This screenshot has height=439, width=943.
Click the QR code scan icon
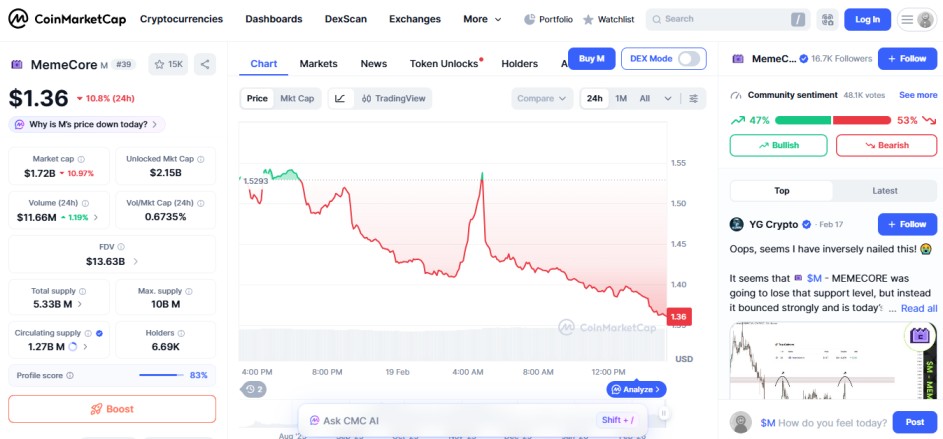click(x=828, y=19)
